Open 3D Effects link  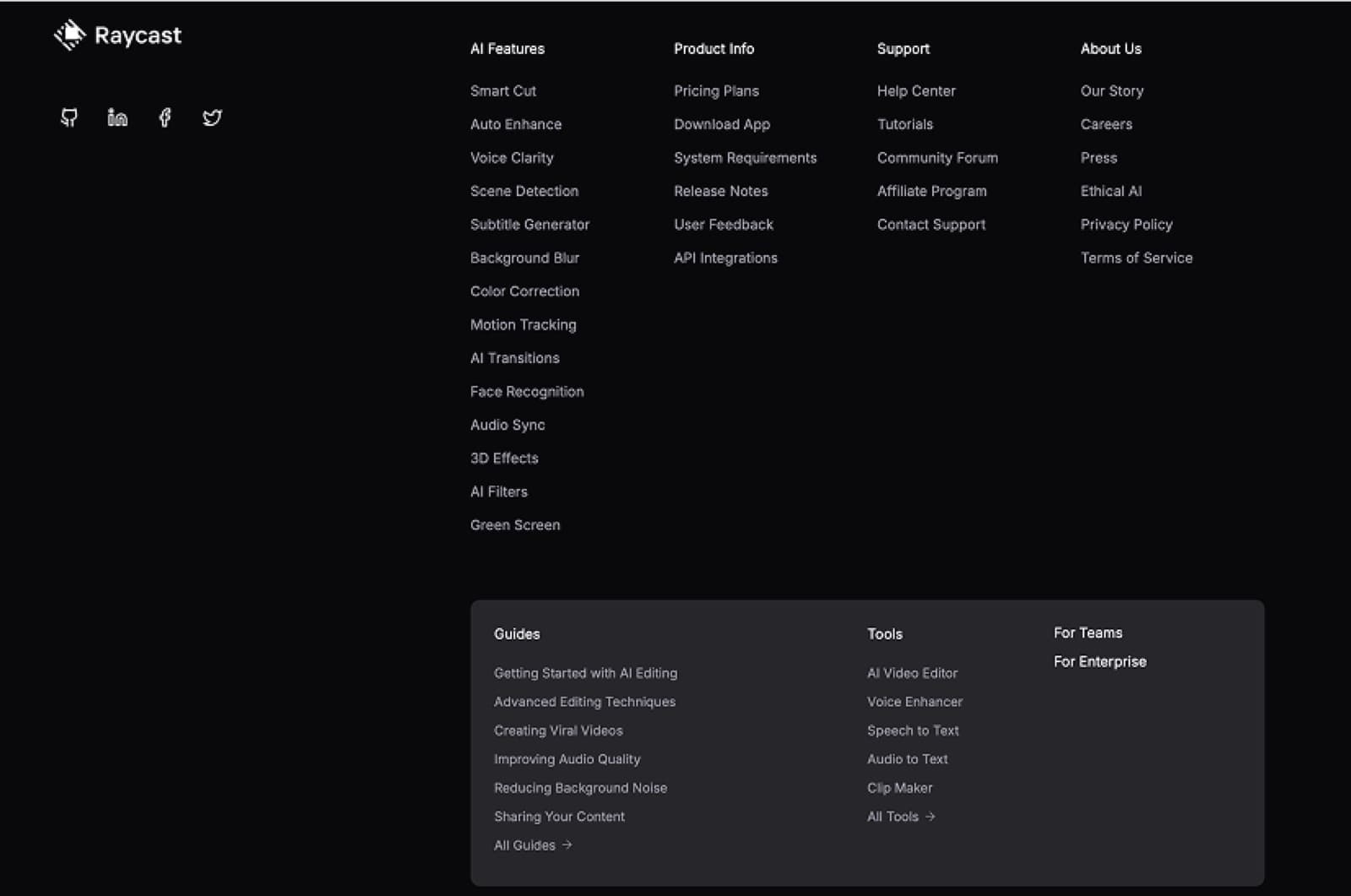click(504, 459)
